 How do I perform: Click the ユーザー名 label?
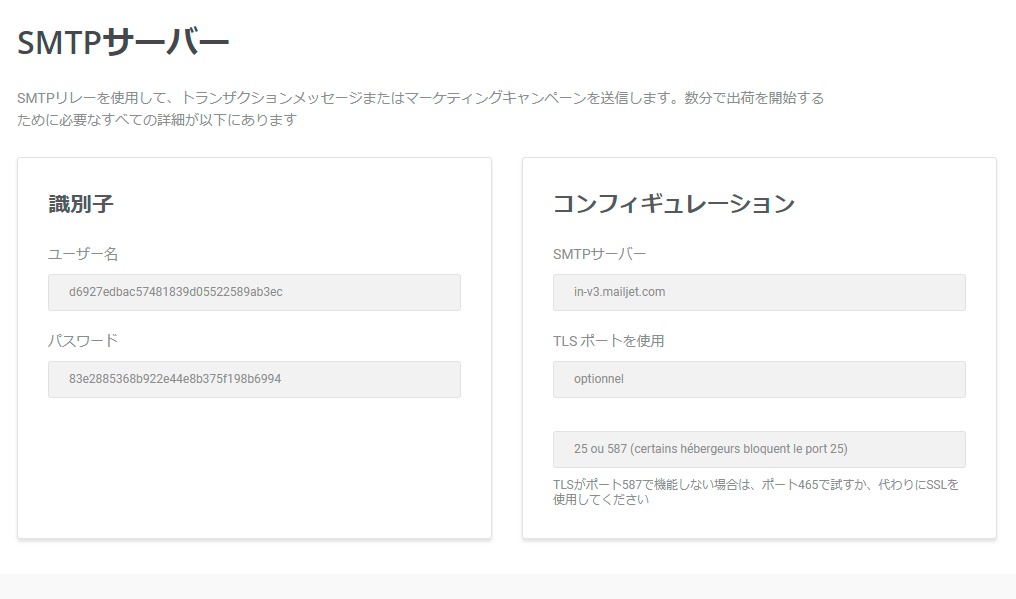(x=83, y=254)
